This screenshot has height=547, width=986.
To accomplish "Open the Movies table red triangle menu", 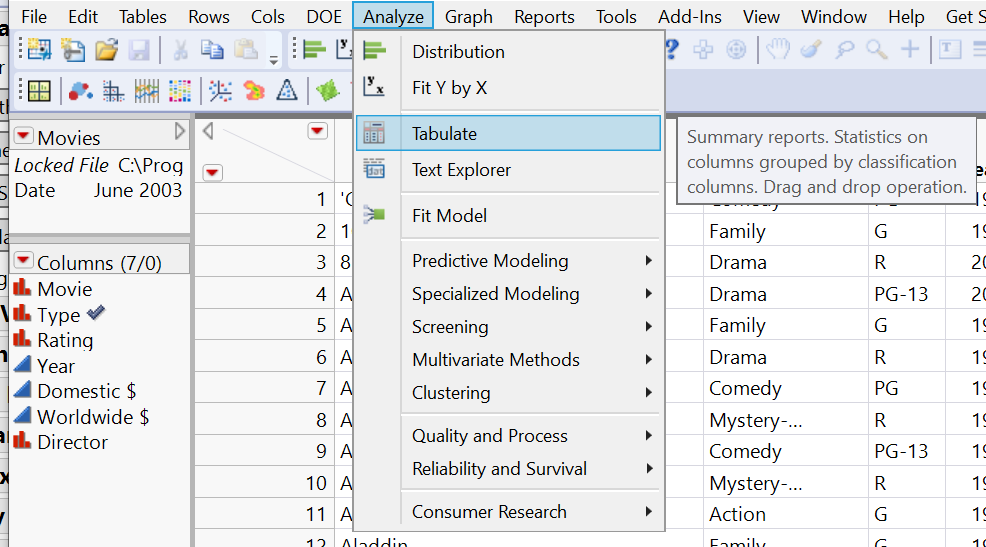I will click(x=24, y=137).
